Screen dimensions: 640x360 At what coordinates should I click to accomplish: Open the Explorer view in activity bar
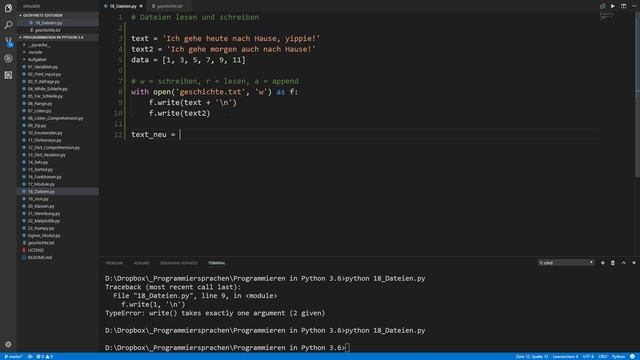[x=8, y=8]
